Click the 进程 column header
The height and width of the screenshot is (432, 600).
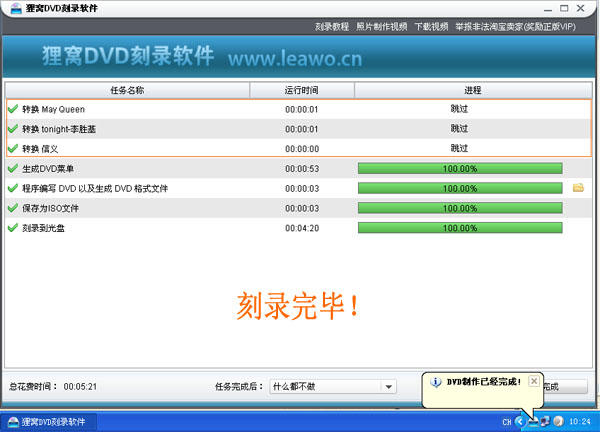tap(473, 90)
